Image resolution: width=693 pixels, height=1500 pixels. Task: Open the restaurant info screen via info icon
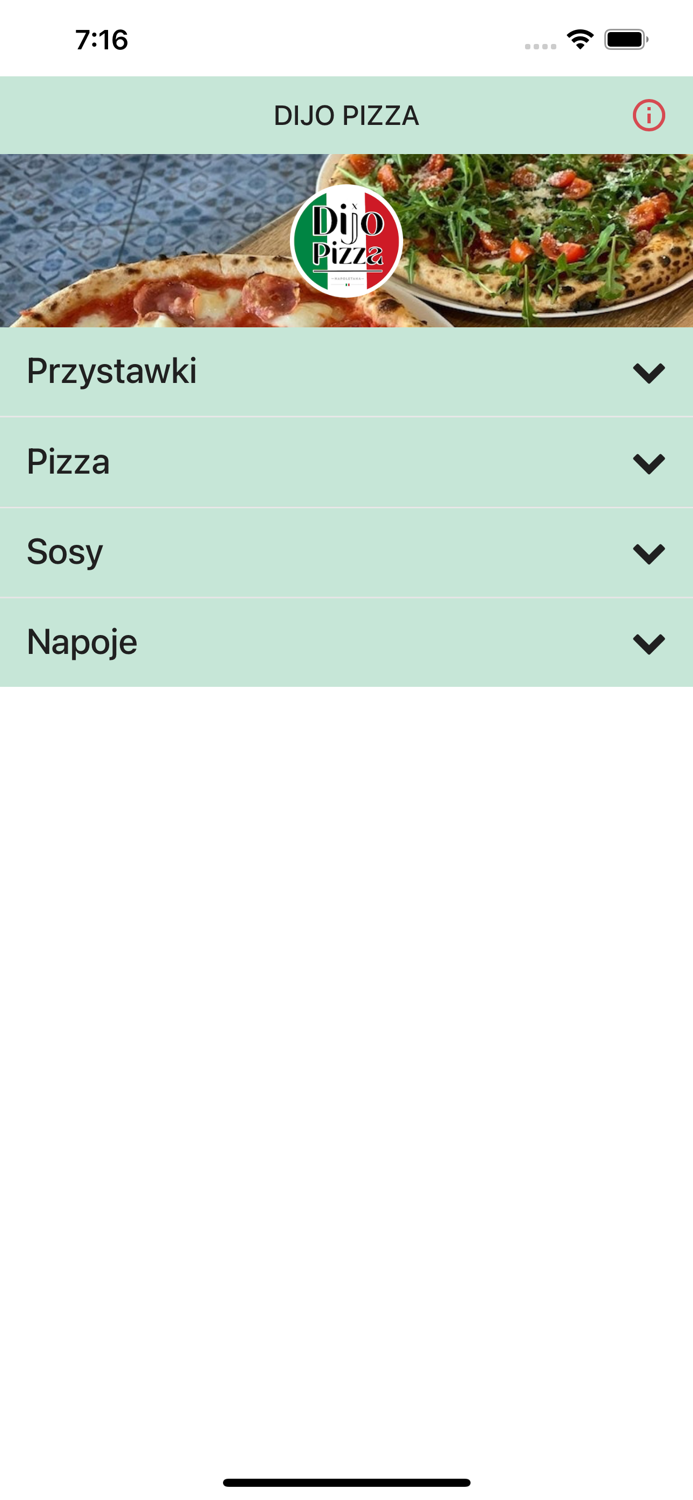pos(648,116)
